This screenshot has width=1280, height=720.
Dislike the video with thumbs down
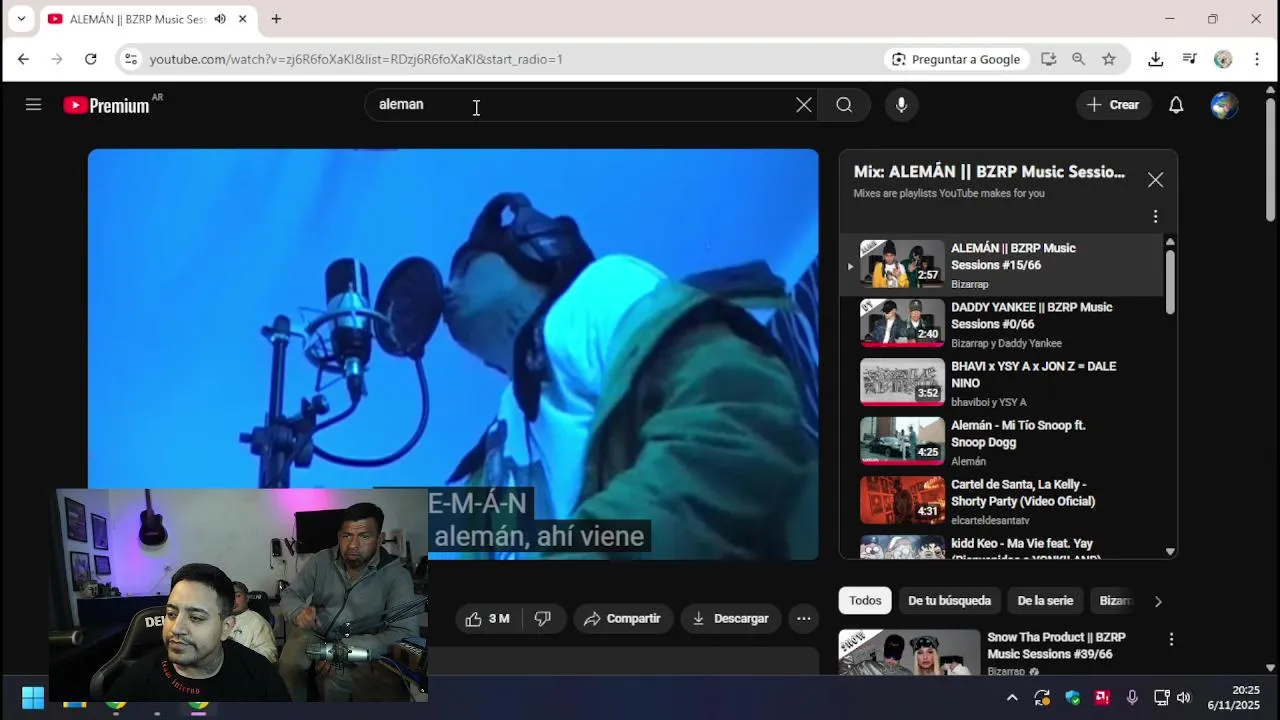click(543, 619)
